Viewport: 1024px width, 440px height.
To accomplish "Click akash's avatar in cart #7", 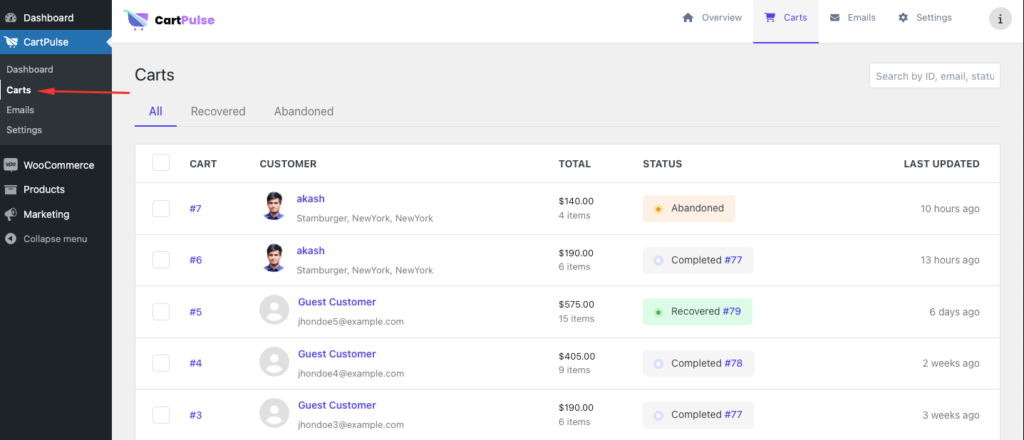I will point(274,206).
